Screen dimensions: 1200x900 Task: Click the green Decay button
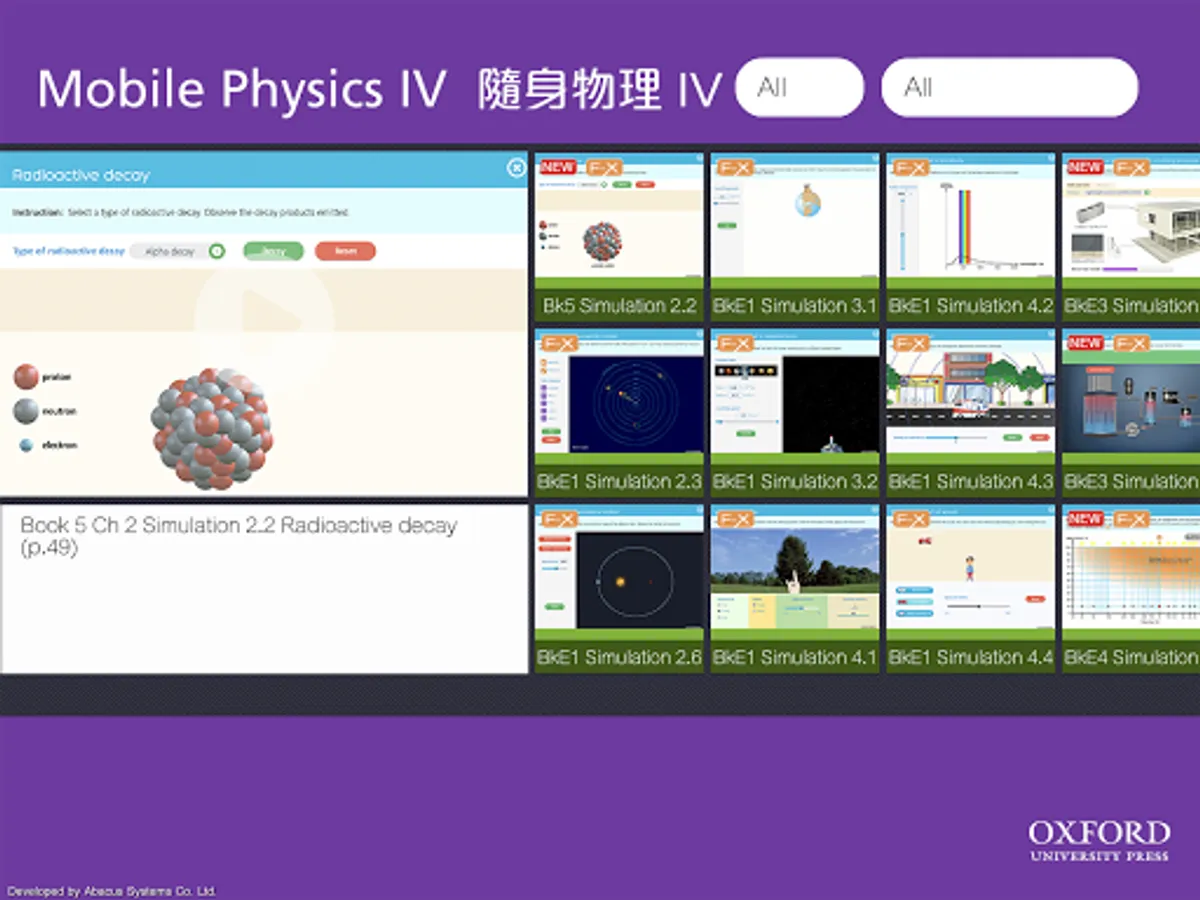click(x=273, y=252)
